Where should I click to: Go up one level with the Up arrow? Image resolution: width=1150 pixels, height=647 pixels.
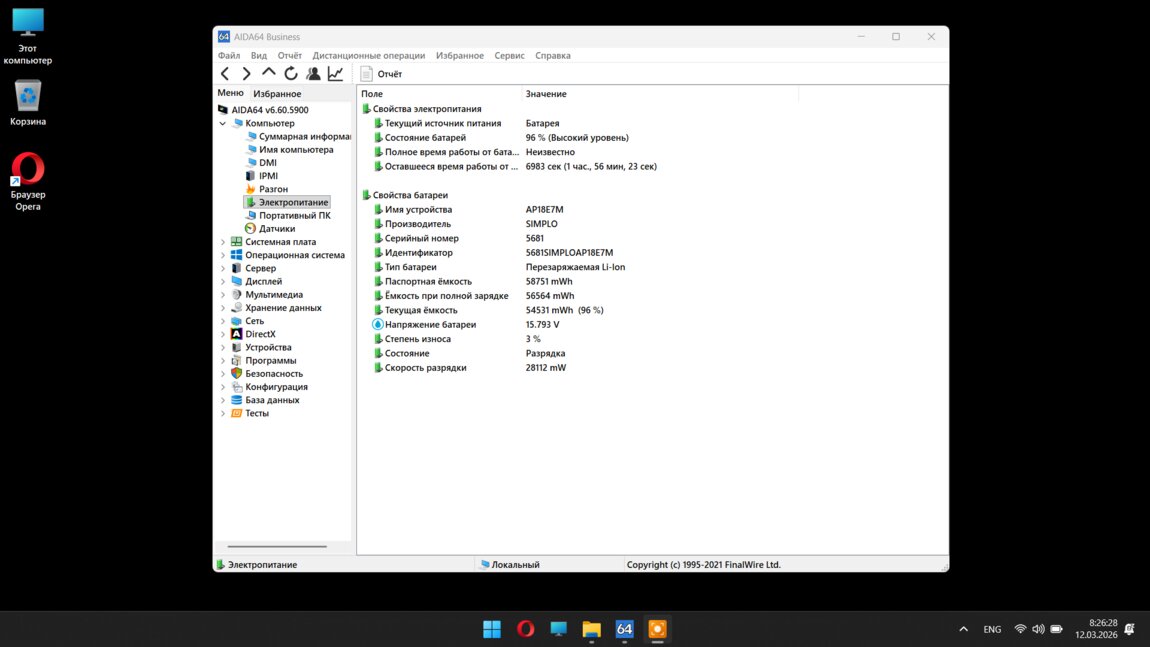pos(269,73)
